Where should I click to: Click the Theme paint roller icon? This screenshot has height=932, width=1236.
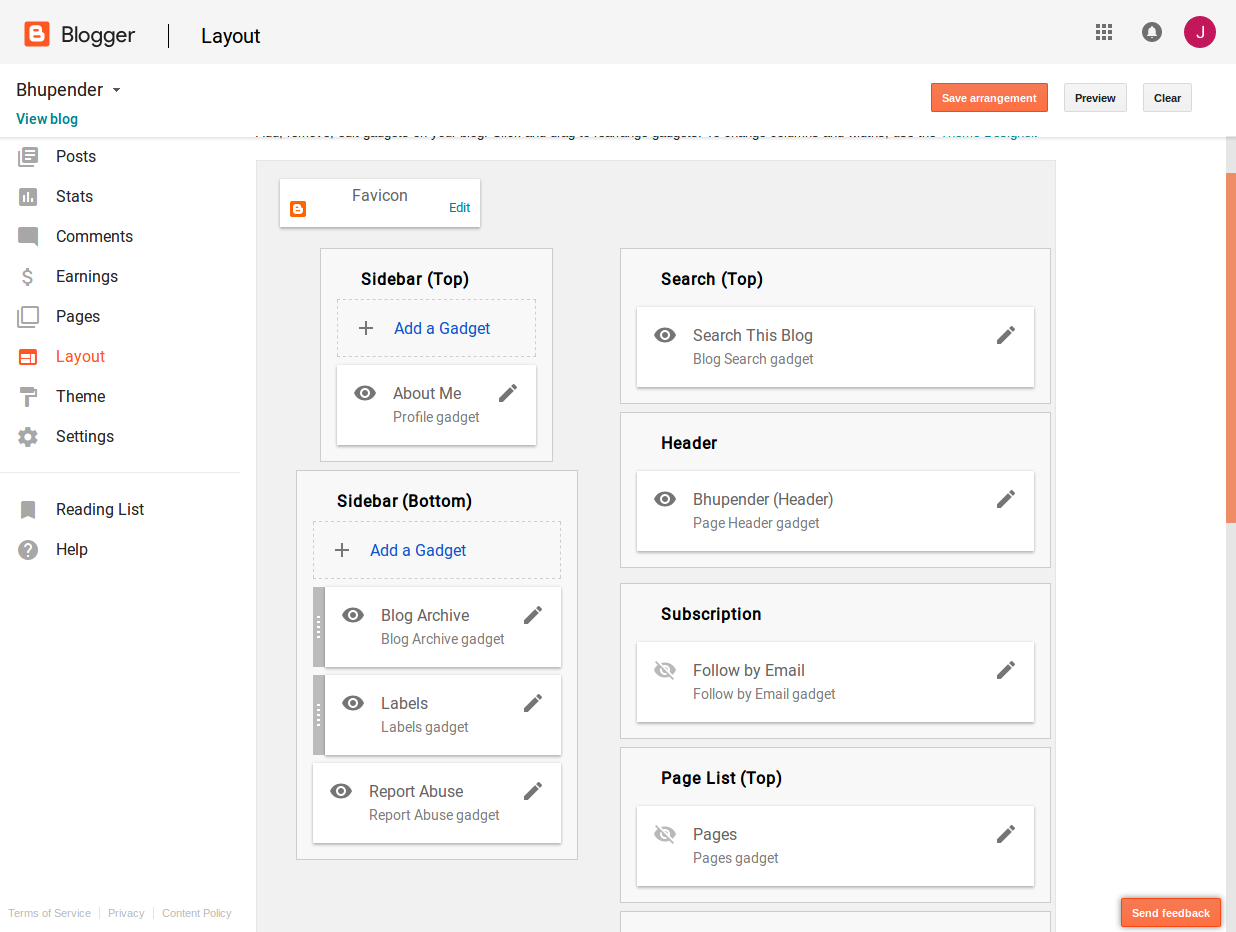28,397
